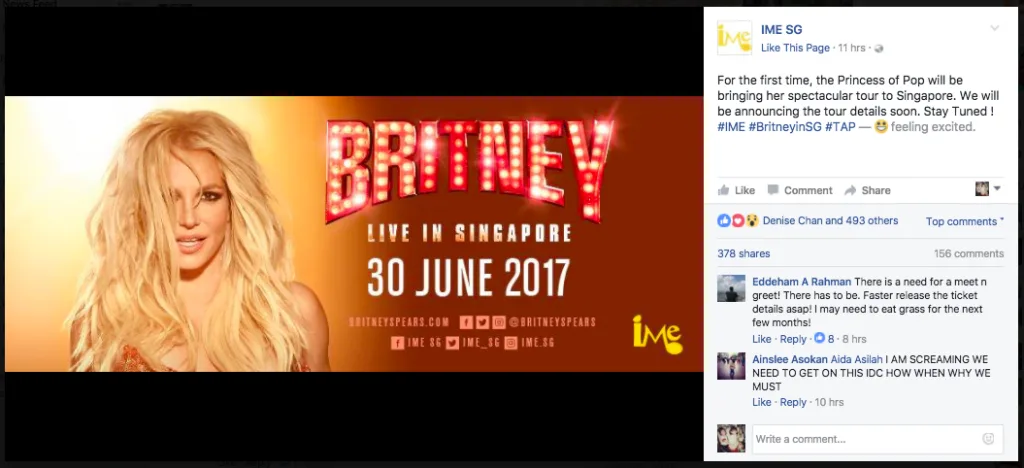Viewport: 1024px width, 468px height.
Task: Click Like This Page link
Action: [x=795, y=48]
